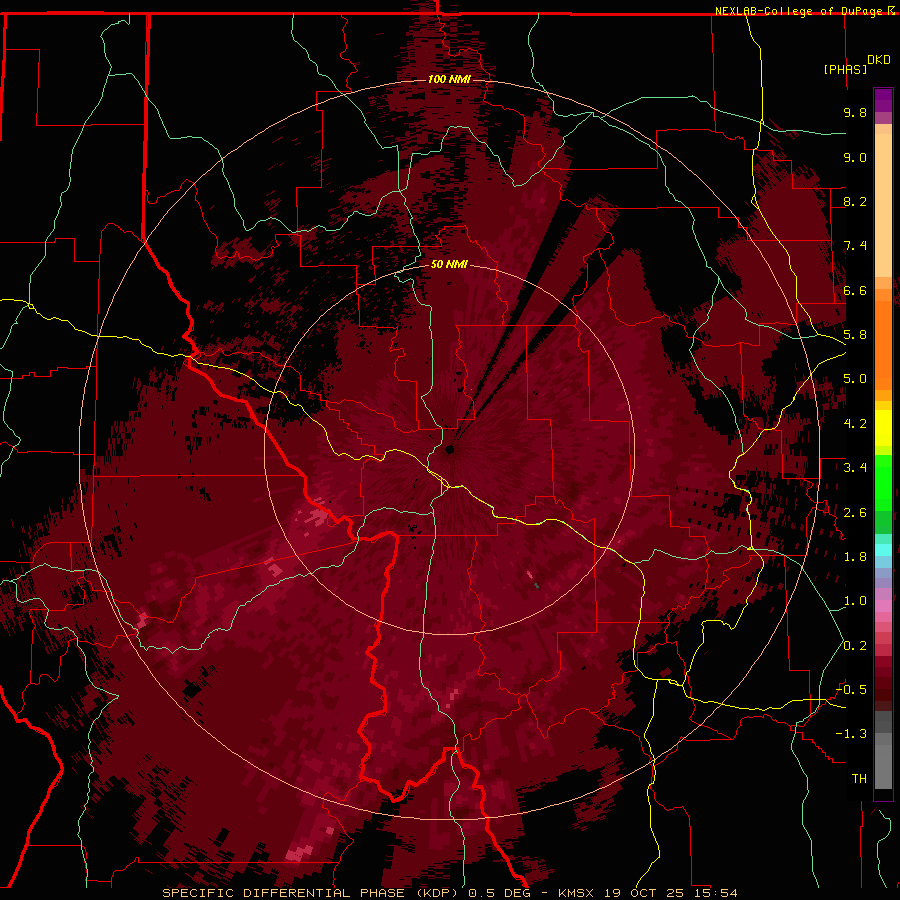Click the 9.0 legend value
The height and width of the screenshot is (900, 900).
[855, 157]
